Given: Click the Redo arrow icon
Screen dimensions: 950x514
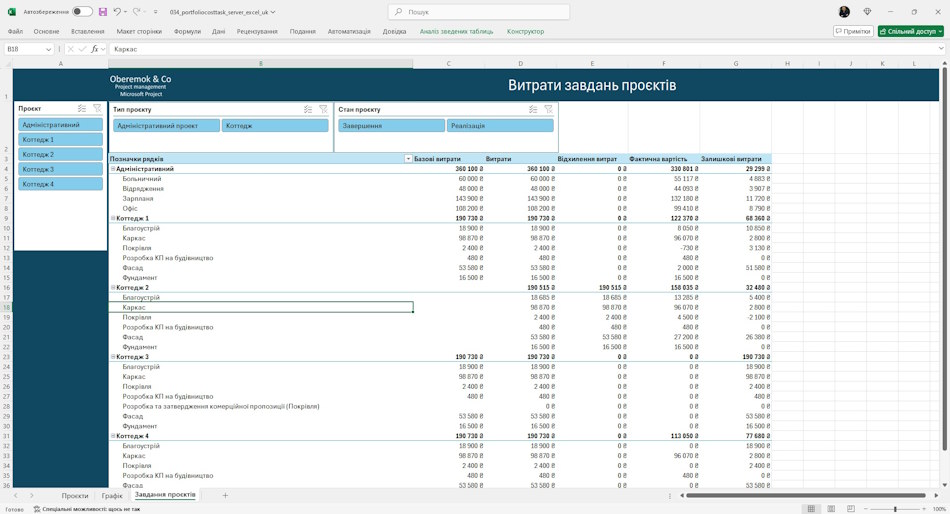Looking at the screenshot, I should [x=136, y=12].
